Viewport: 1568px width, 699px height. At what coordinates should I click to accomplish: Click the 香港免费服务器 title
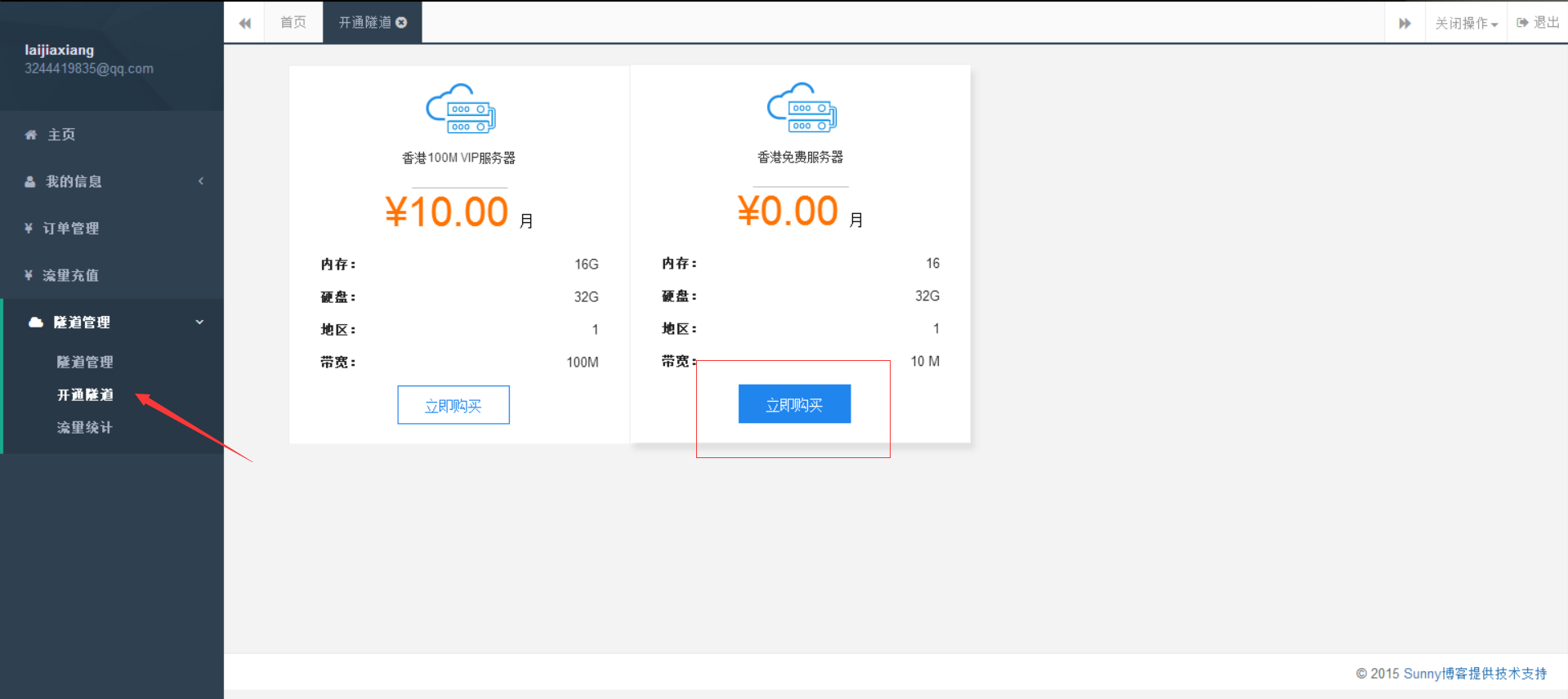click(800, 157)
